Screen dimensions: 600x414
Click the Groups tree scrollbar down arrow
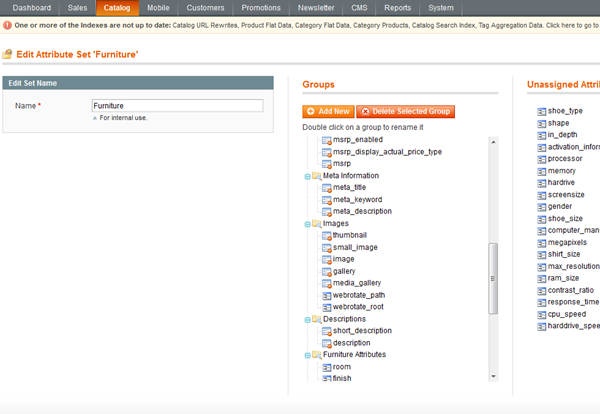492,376
